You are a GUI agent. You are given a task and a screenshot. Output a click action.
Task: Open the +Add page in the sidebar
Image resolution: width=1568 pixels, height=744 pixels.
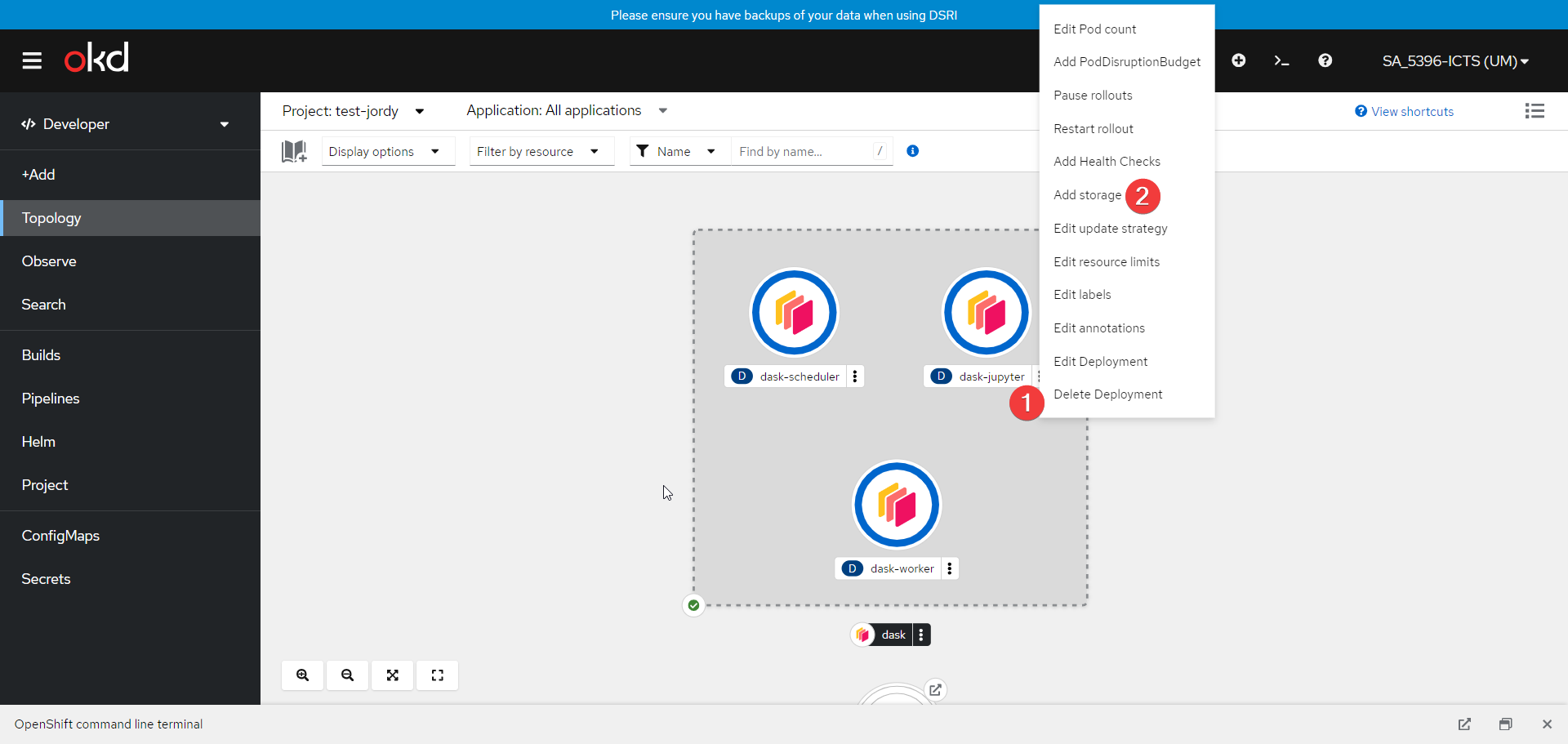click(x=131, y=175)
